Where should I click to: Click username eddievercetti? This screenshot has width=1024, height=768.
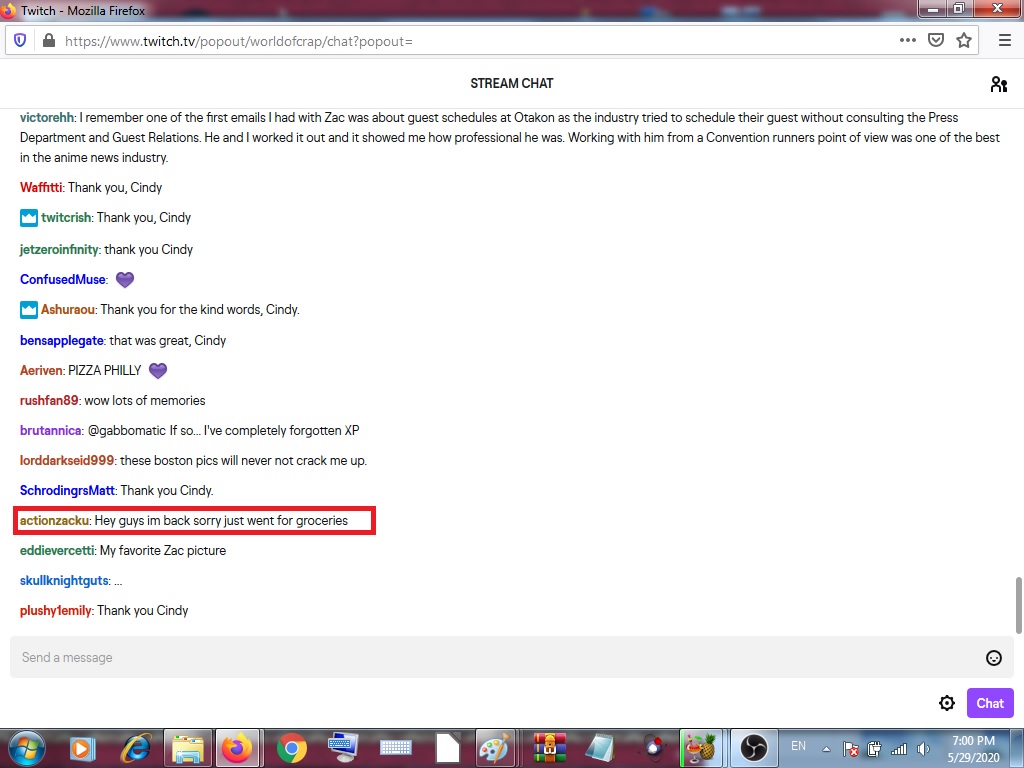(57, 551)
